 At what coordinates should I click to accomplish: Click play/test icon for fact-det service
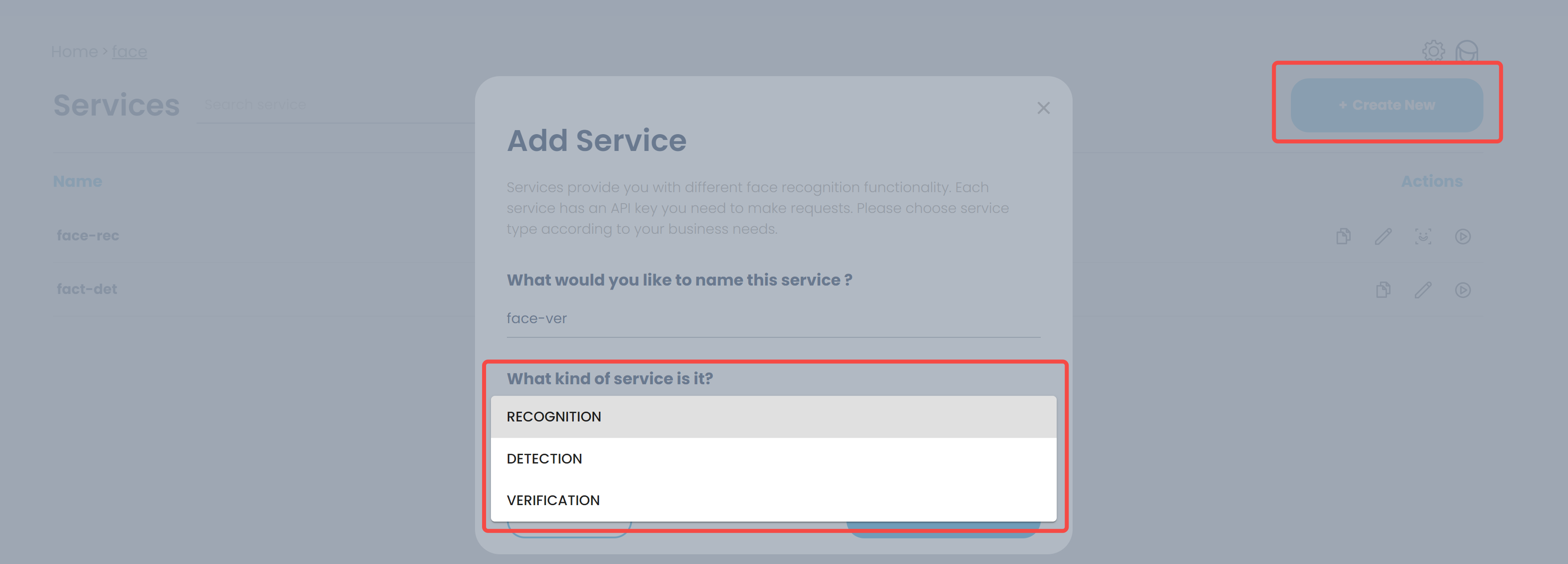1463,290
